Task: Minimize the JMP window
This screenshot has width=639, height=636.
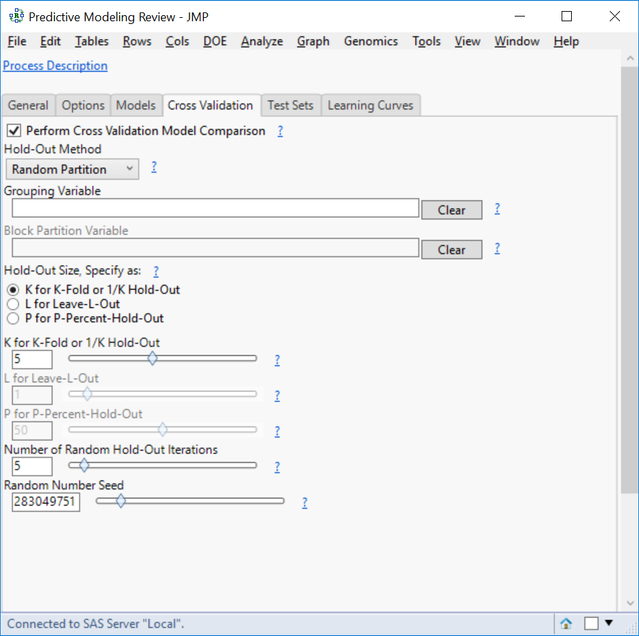Action: click(x=520, y=16)
